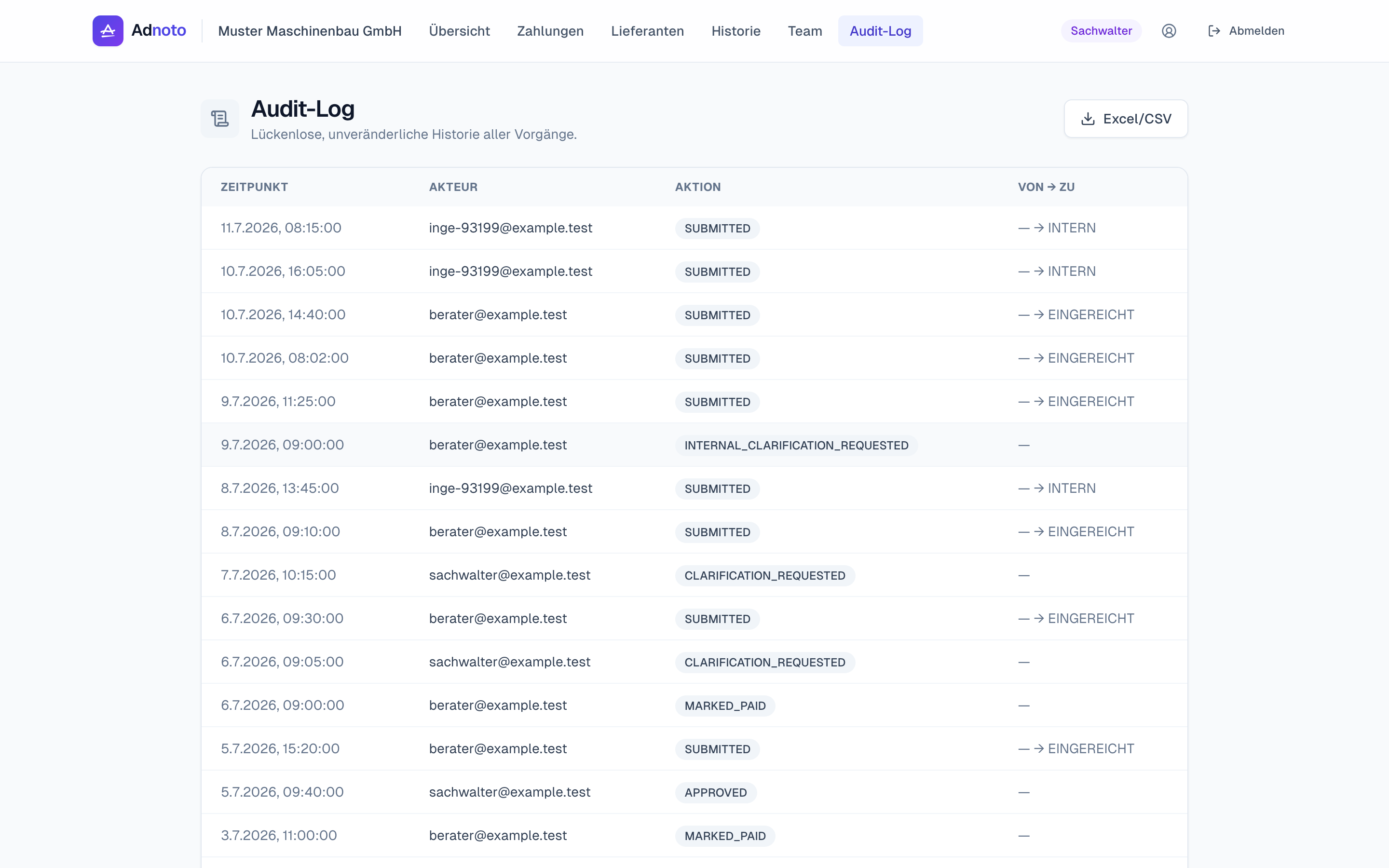Viewport: 1389px width, 868px height.
Task: Click MARKED_PAID badge in the 6.7.2026 row
Action: point(725,706)
